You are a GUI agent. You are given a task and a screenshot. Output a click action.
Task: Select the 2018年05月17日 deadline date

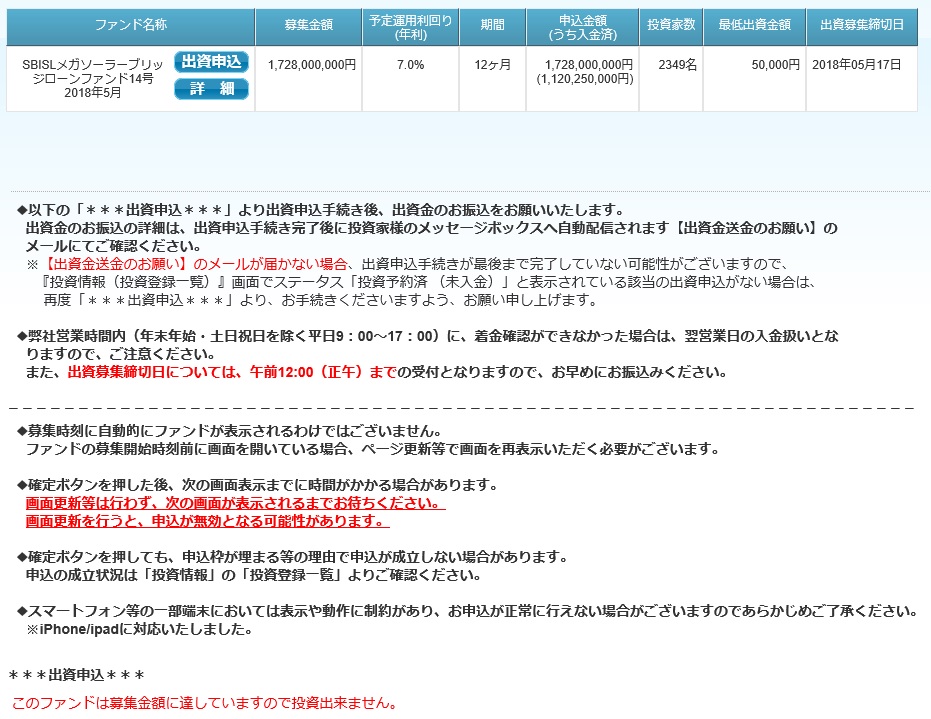pyautogui.click(x=856, y=65)
